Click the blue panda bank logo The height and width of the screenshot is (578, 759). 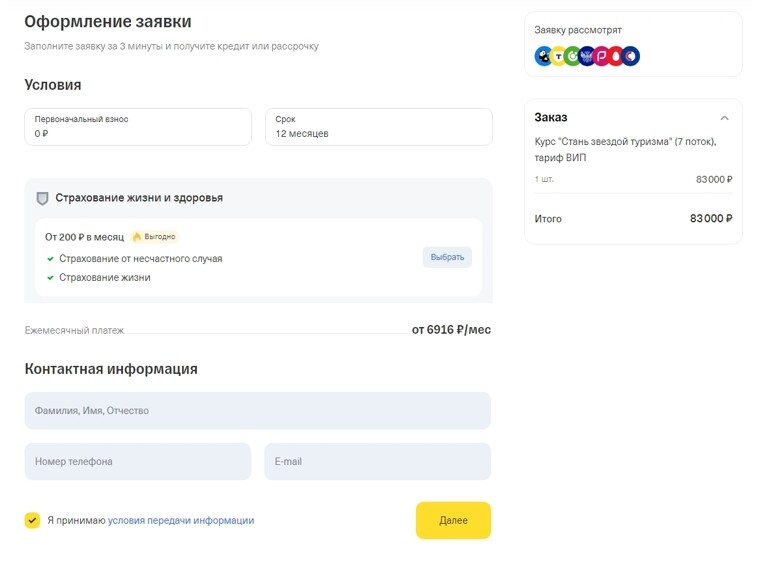tap(544, 57)
